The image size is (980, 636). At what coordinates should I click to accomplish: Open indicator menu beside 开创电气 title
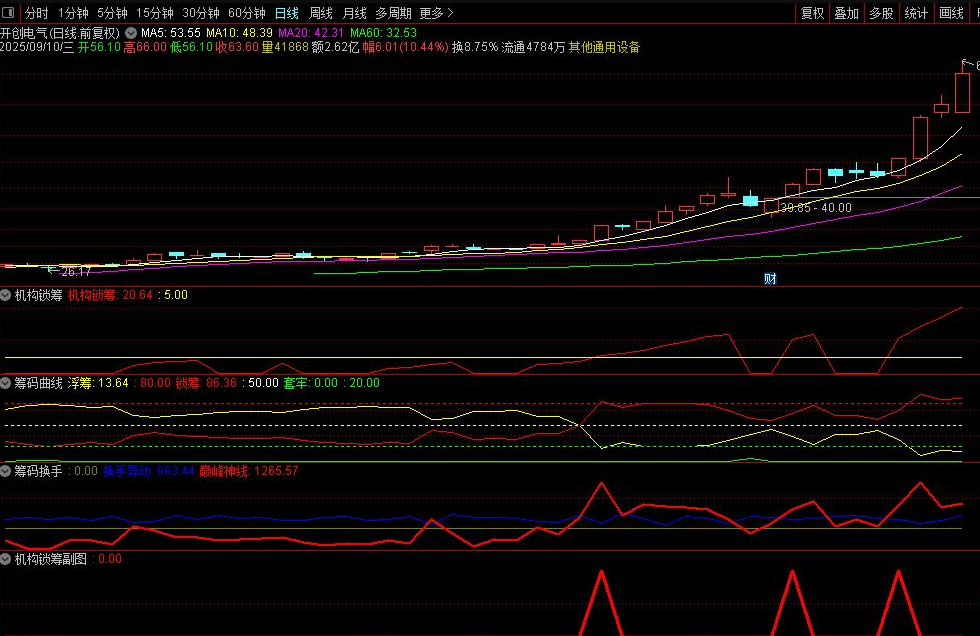pos(129,32)
